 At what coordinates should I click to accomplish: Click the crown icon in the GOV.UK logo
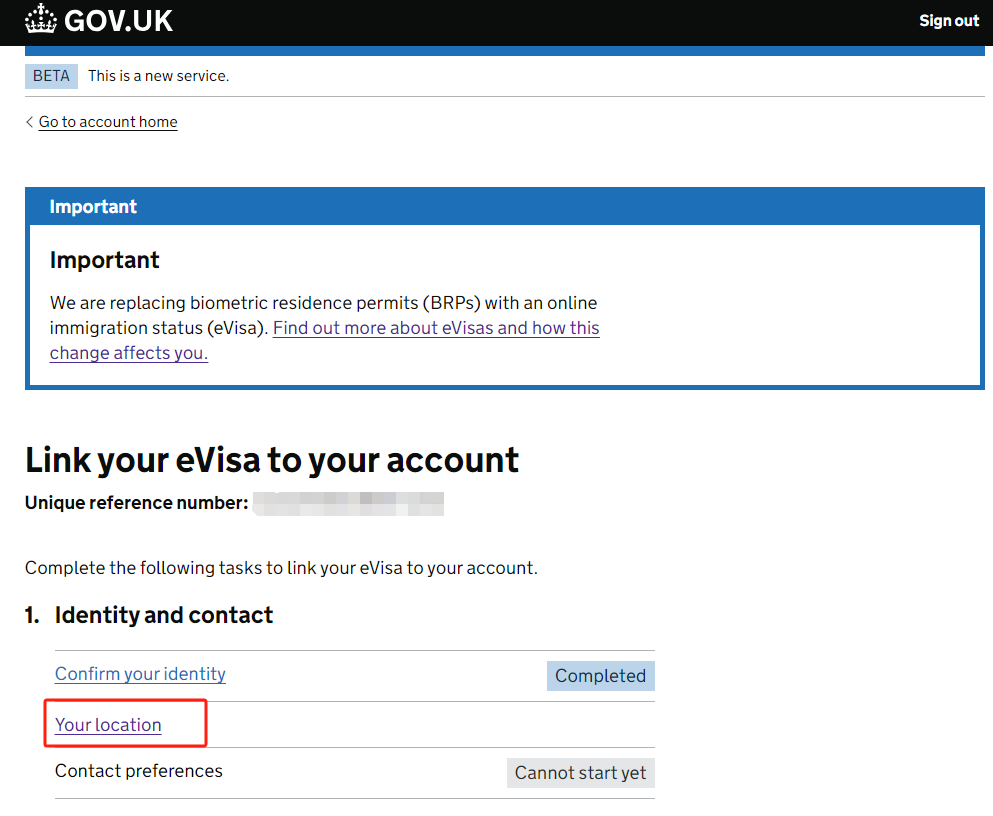(x=41, y=19)
